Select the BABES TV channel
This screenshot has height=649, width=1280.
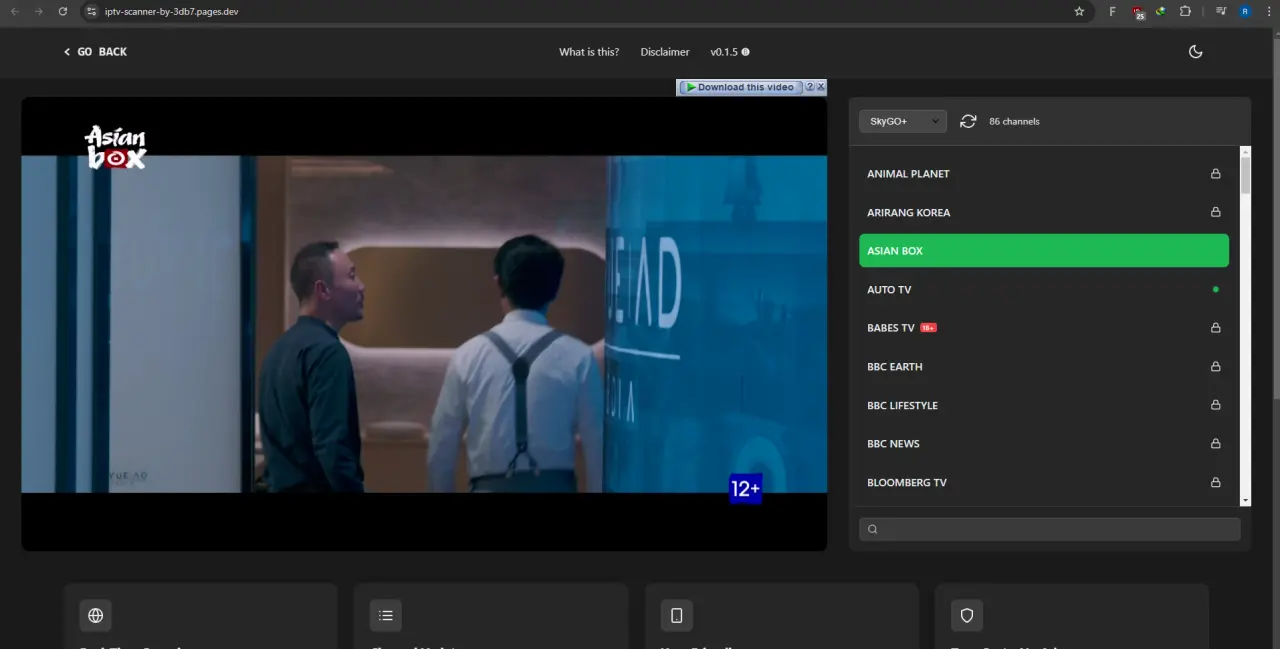point(1044,328)
